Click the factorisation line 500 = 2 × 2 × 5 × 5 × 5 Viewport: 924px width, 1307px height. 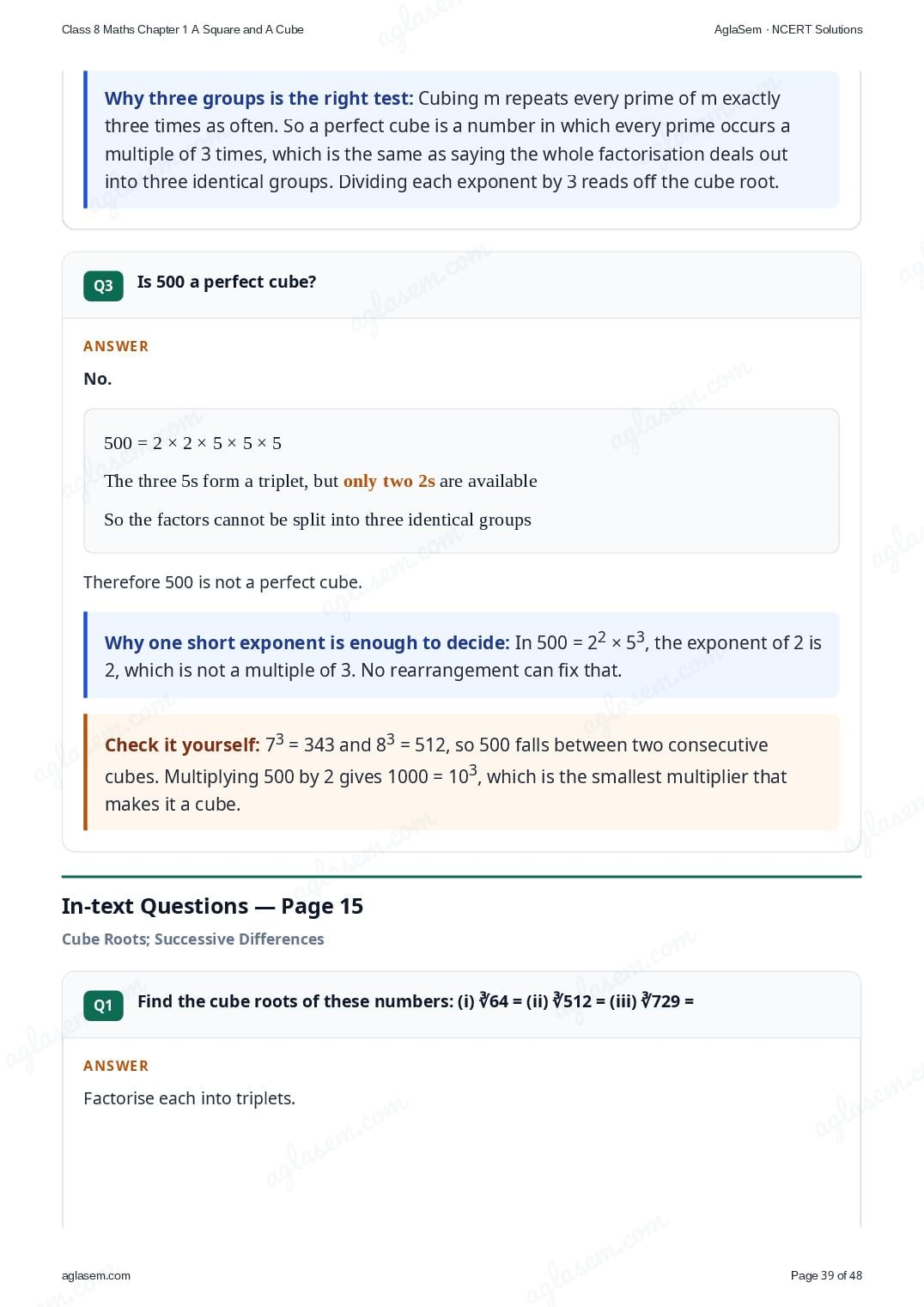(192, 443)
